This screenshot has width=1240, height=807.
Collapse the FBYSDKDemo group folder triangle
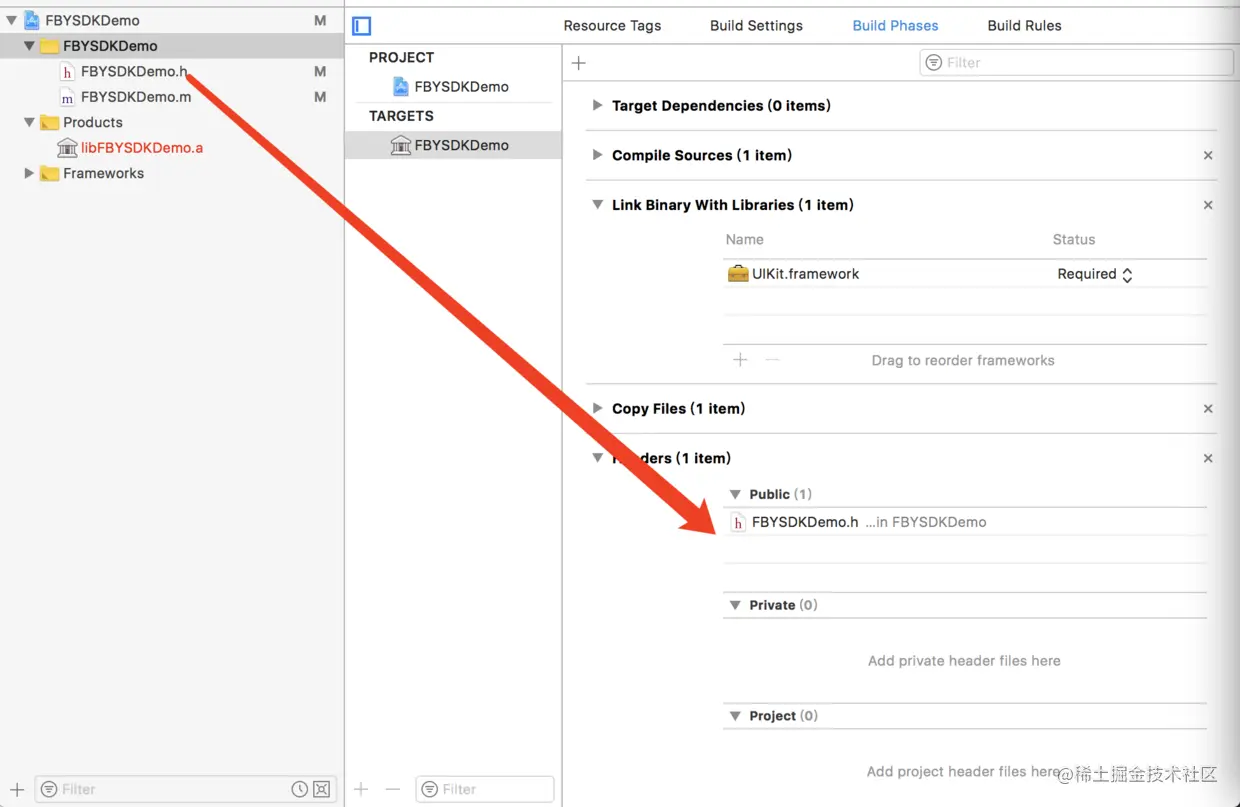(x=29, y=46)
